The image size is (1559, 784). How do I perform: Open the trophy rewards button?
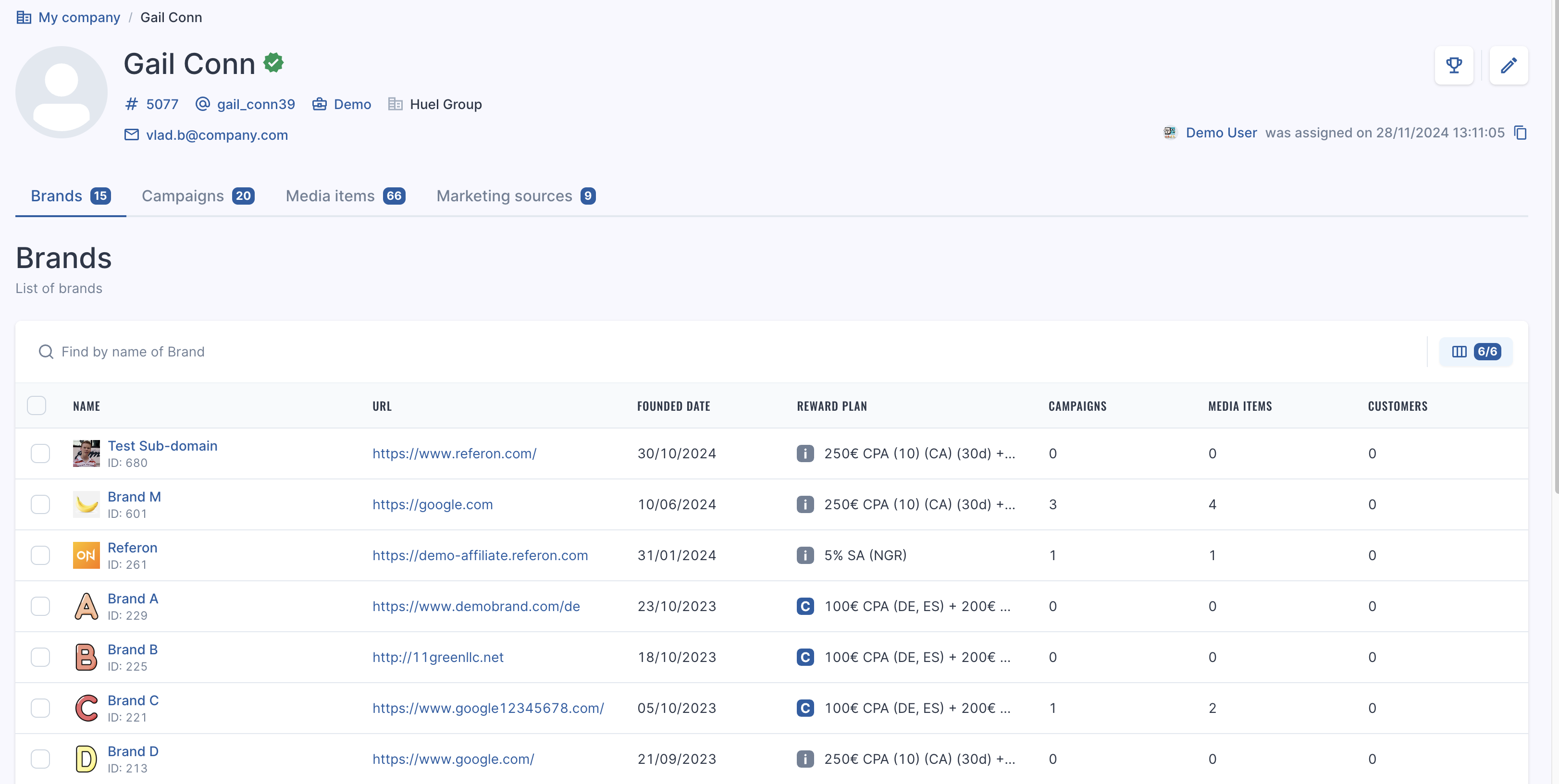1454,65
